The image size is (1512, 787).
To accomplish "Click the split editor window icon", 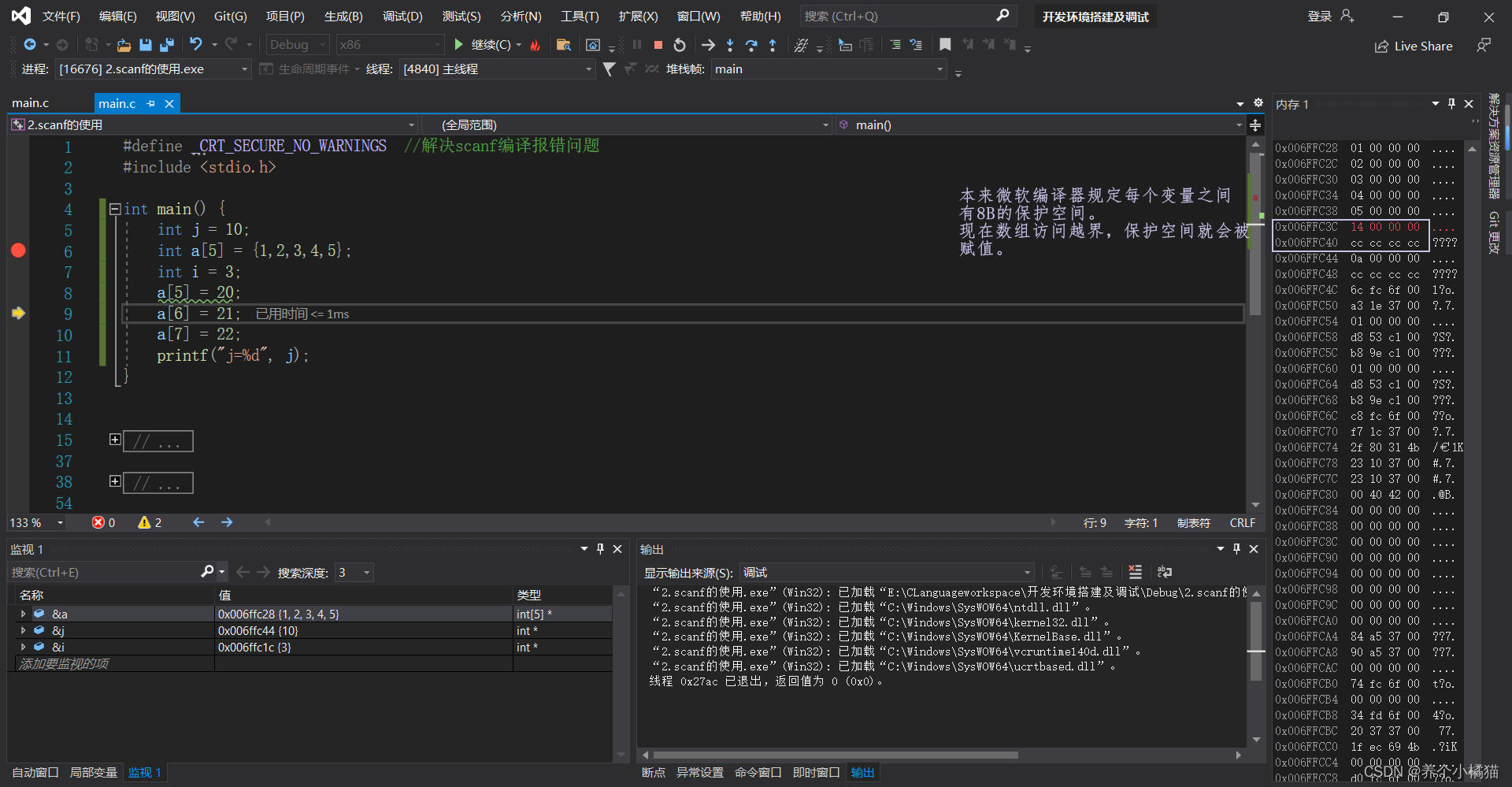I will [1255, 124].
